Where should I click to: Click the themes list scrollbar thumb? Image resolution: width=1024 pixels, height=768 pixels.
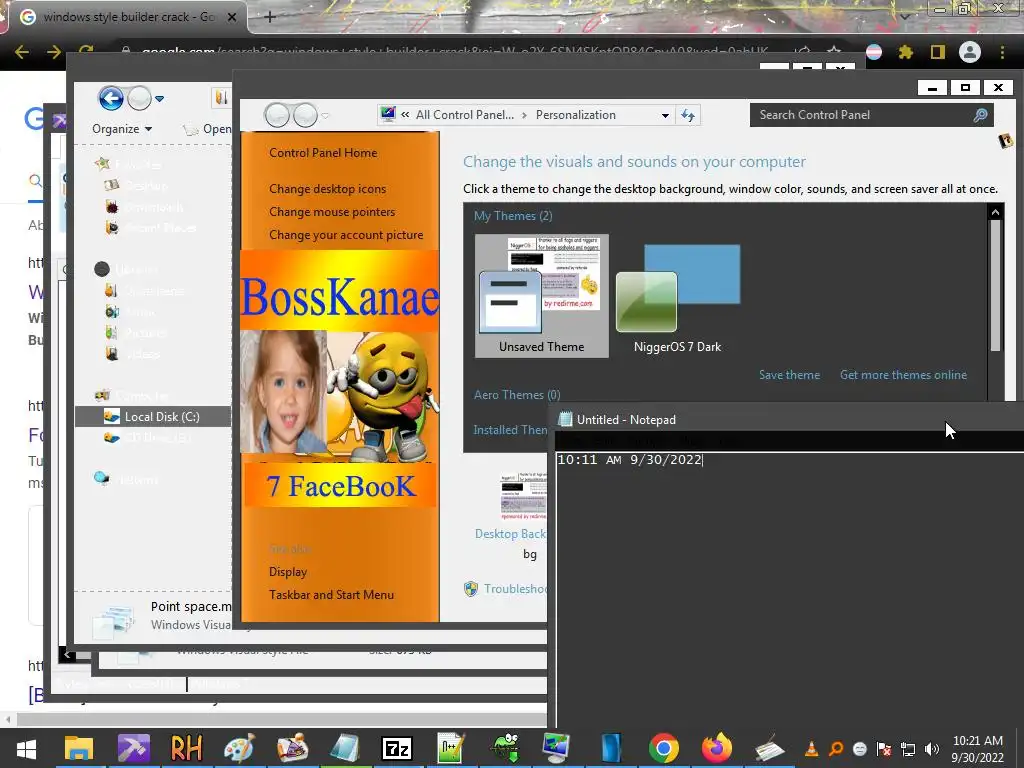click(995, 285)
